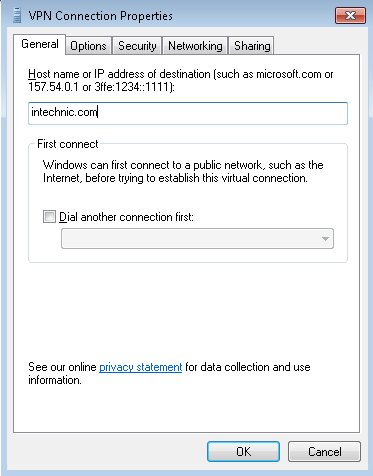Switch to the Networking tab
This screenshot has width=373, height=476.
pyautogui.click(x=195, y=46)
